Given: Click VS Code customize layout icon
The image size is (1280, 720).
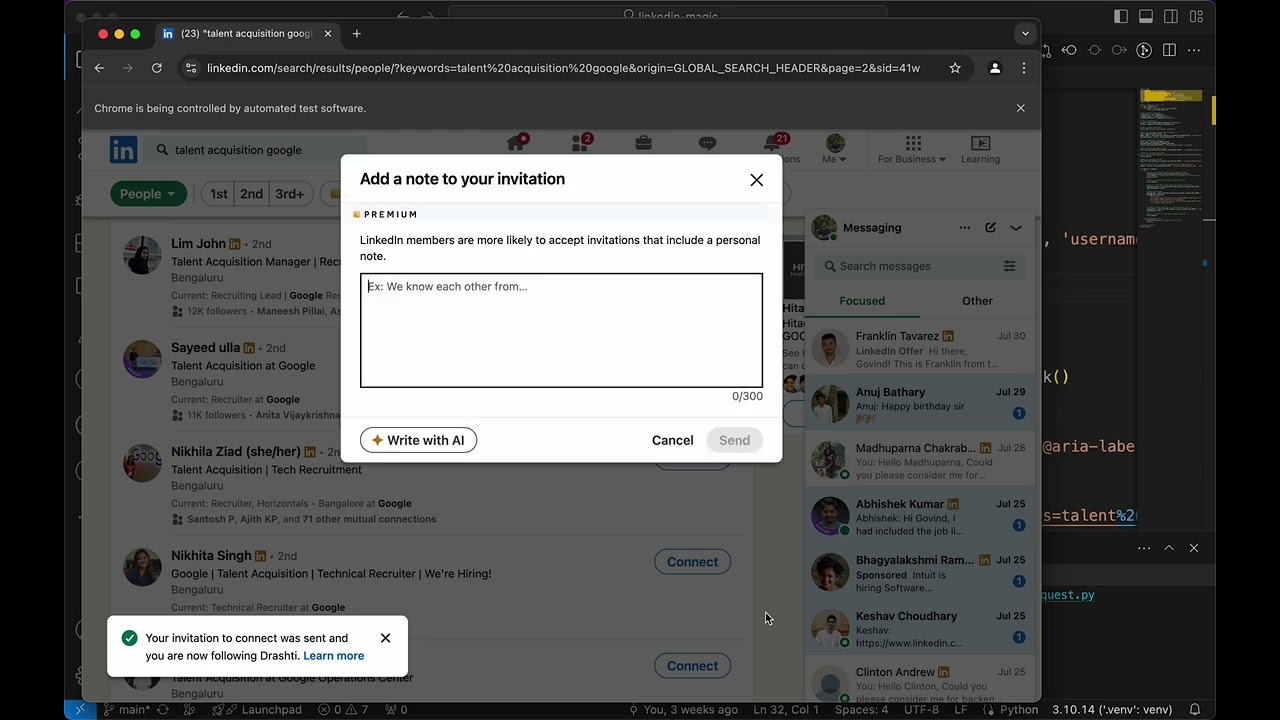Looking at the screenshot, I should coord(1196,16).
